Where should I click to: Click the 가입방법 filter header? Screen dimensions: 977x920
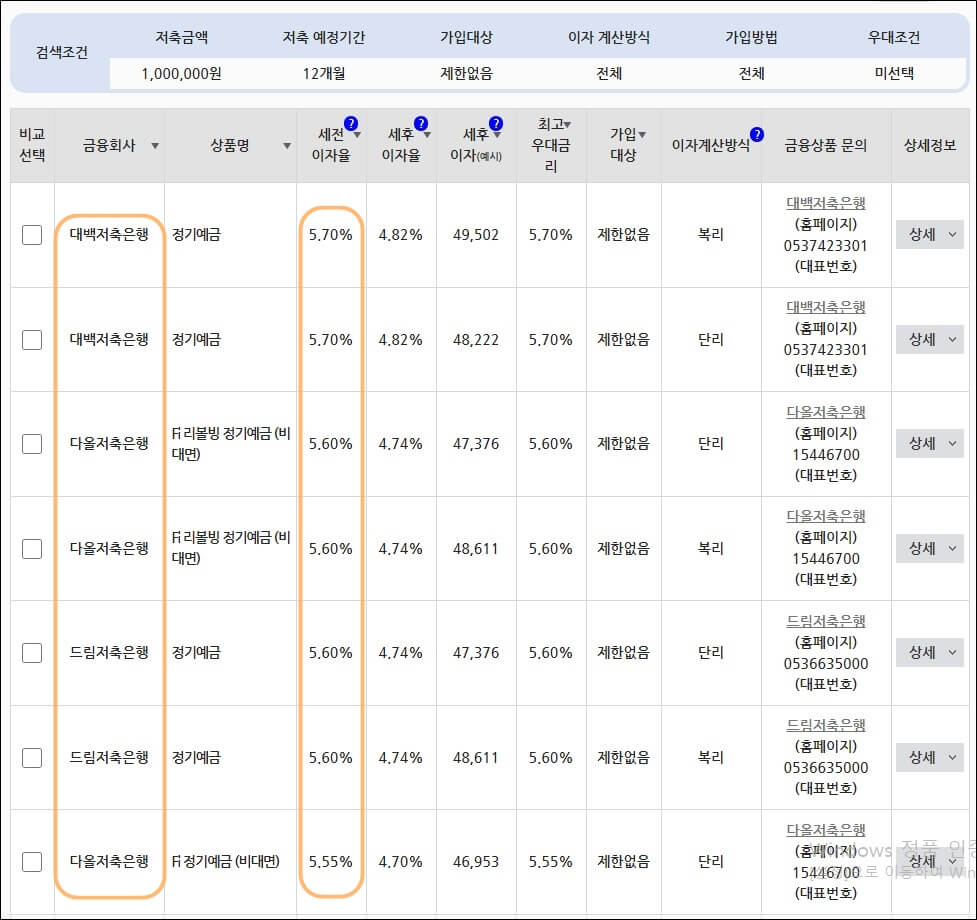click(x=751, y=38)
